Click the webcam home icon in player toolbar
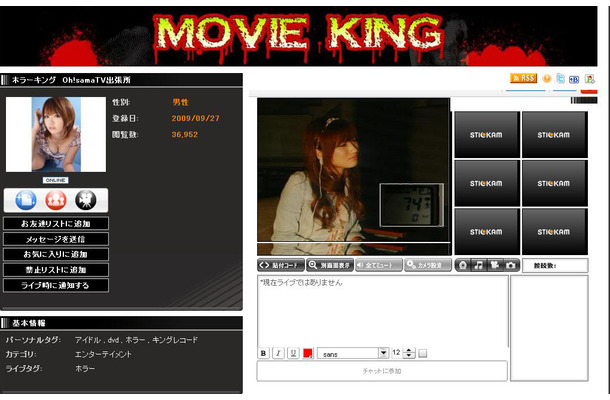Screen dimensions: 610x400 click(463, 265)
